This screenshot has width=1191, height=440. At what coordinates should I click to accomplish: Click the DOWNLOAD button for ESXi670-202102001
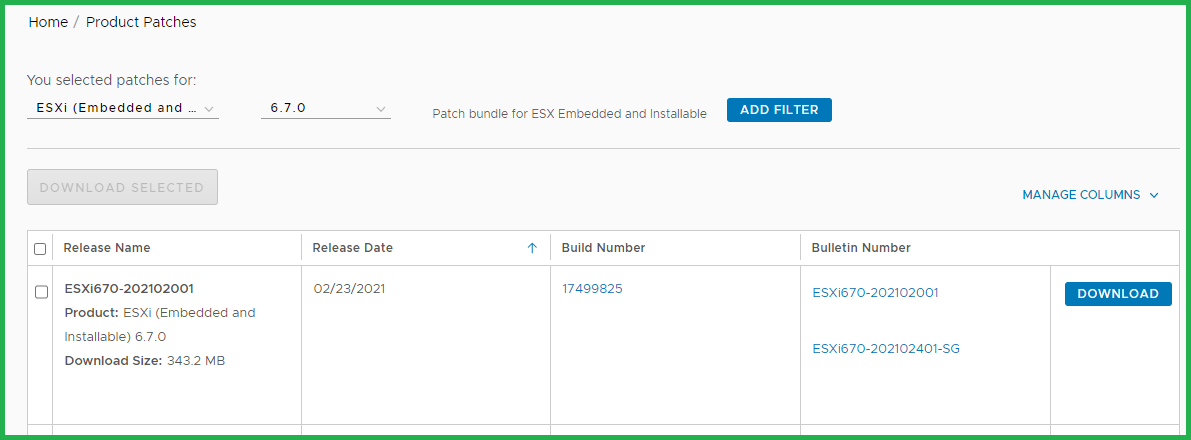[x=1118, y=293]
